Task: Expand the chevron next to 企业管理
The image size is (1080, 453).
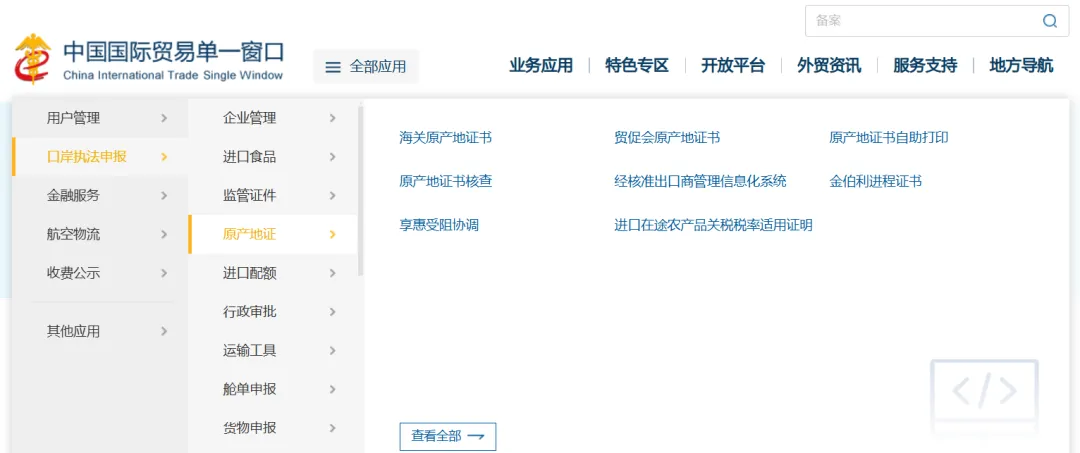Action: [x=333, y=118]
